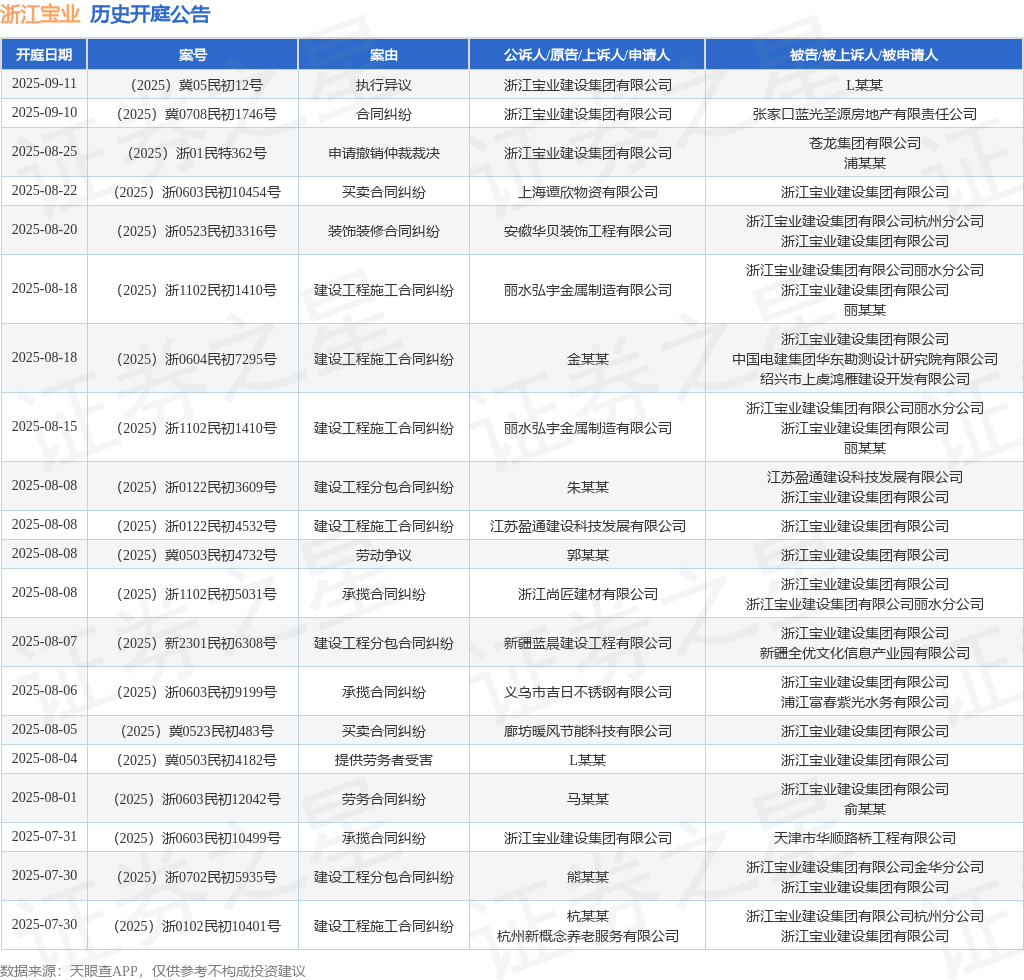The width and height of the screenshot is (1024, 980).
Task: Click the 开庭日期 column header
Action: click(44, 55)
